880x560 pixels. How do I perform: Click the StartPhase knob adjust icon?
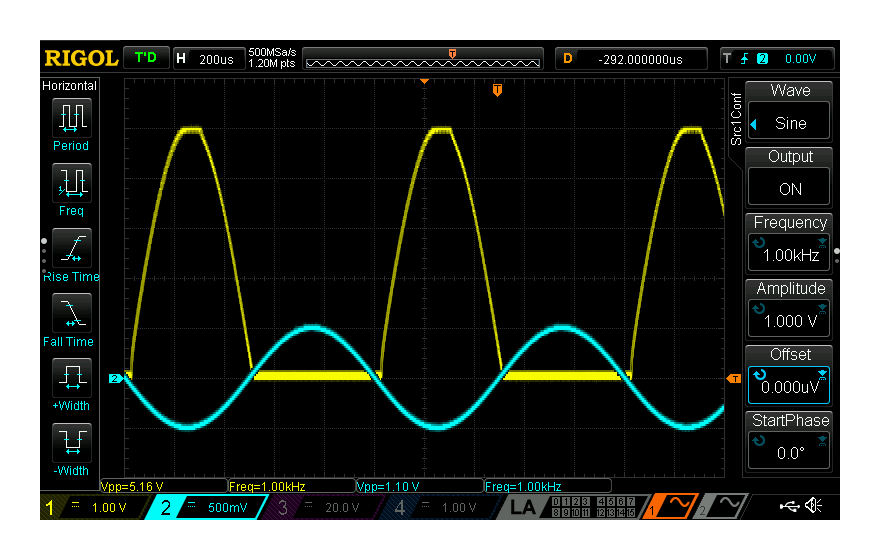click(x=759, y=441)
